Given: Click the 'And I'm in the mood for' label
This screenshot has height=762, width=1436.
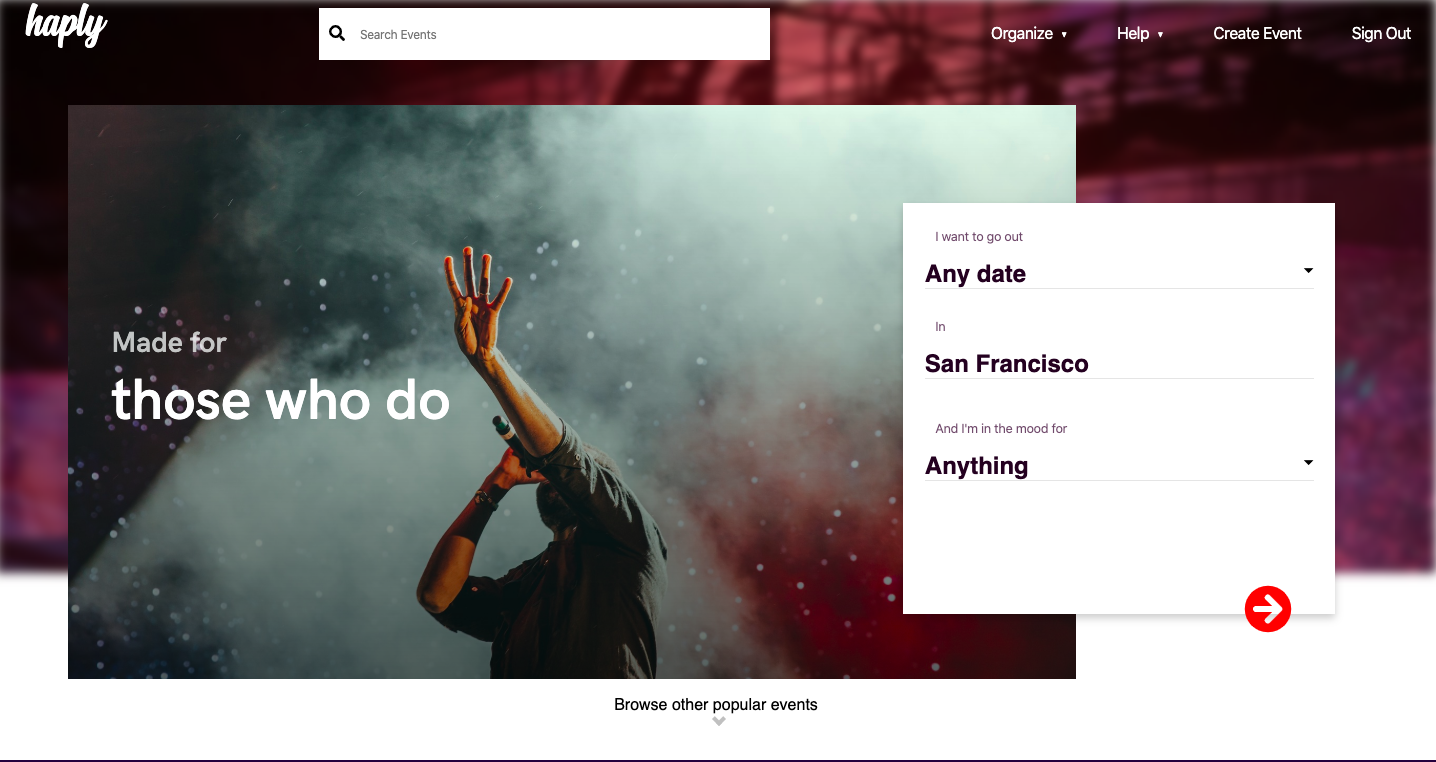Looking at the screenshot, I should tap(1001, 428).
